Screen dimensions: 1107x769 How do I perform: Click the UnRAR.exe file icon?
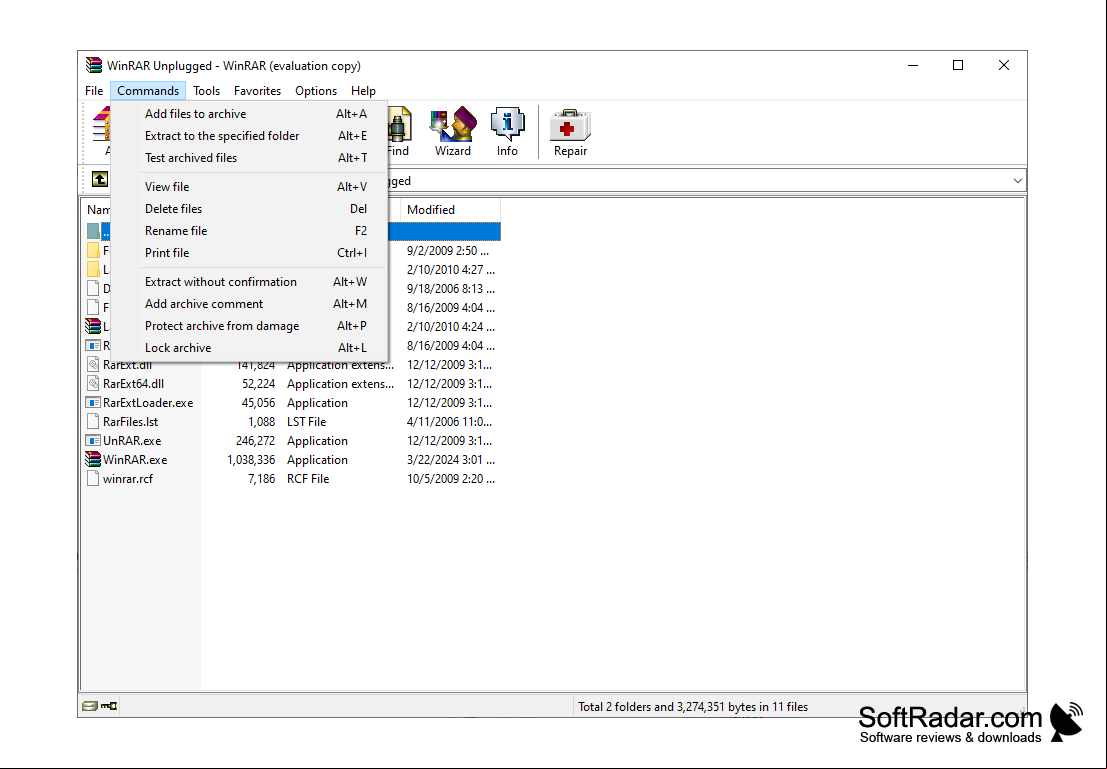[92, 441]
